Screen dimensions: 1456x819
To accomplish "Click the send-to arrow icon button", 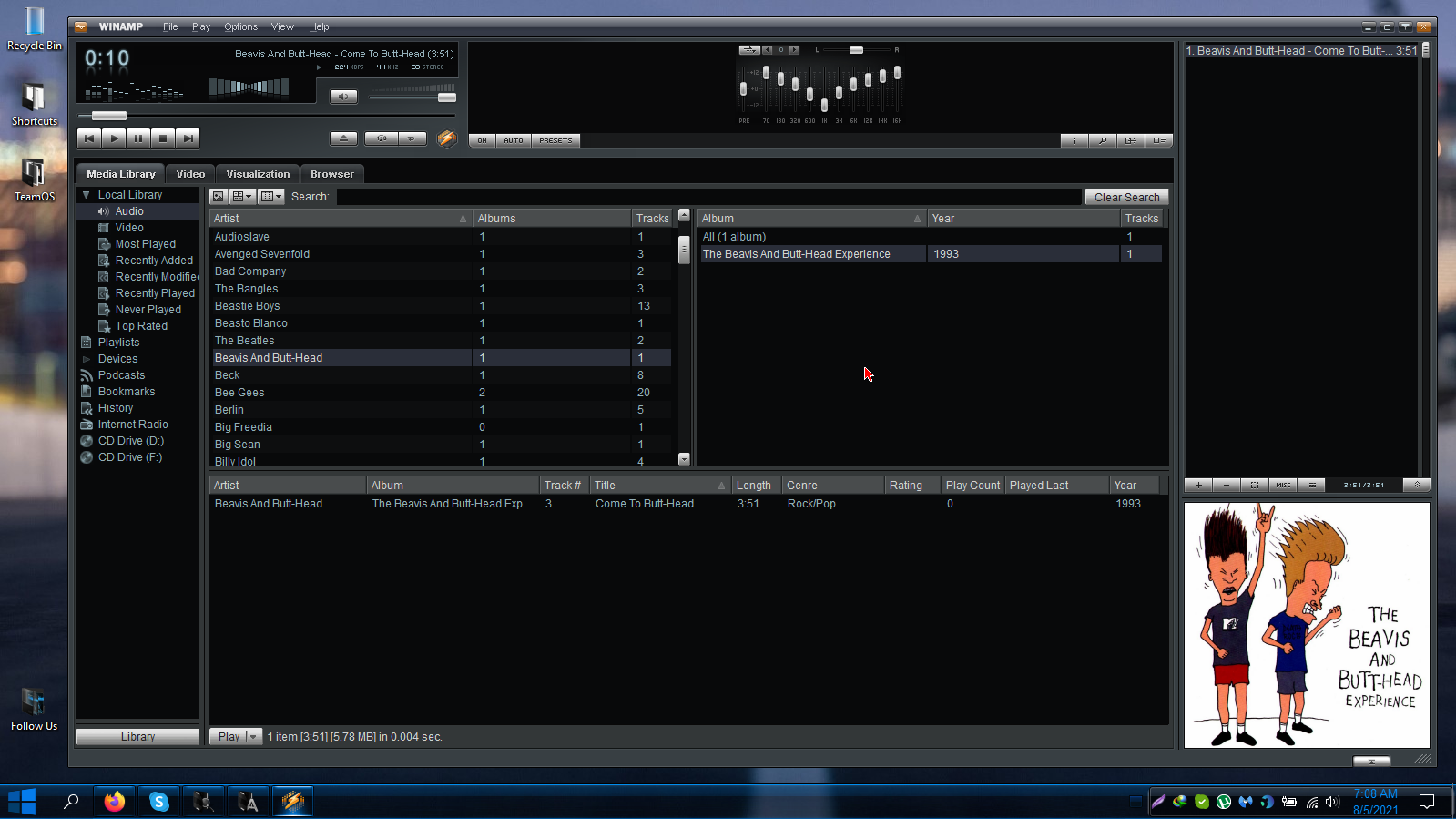I will click(x=1131, y=140).
